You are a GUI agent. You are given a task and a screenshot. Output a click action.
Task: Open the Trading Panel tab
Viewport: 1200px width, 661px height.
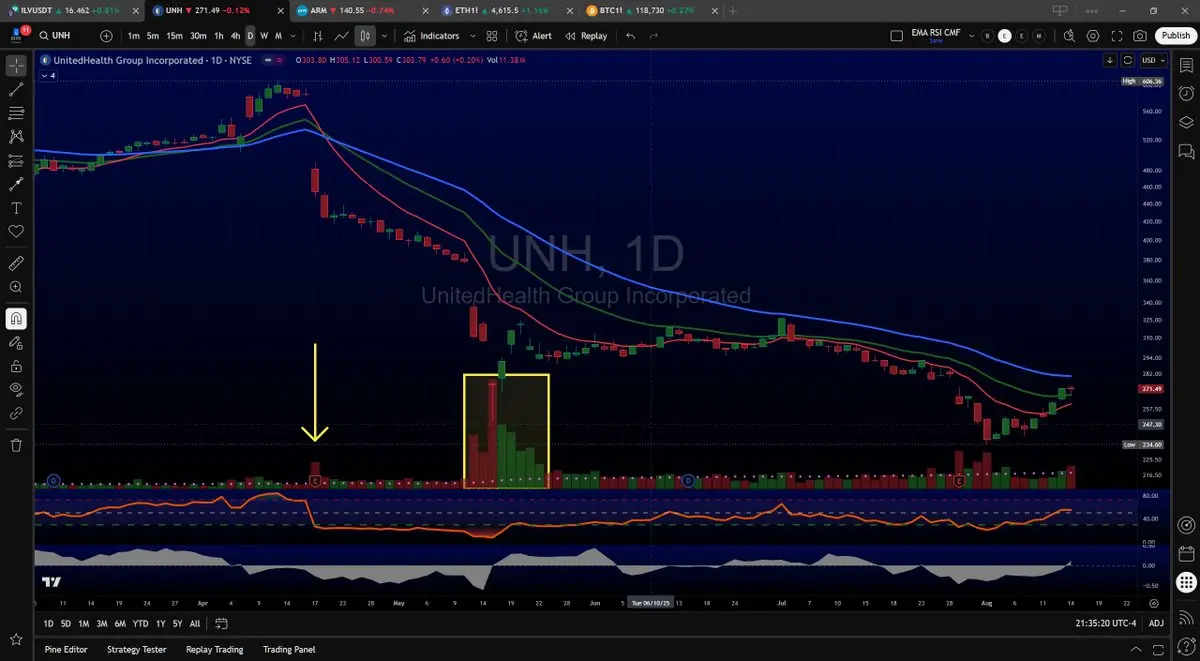(289, 650)
